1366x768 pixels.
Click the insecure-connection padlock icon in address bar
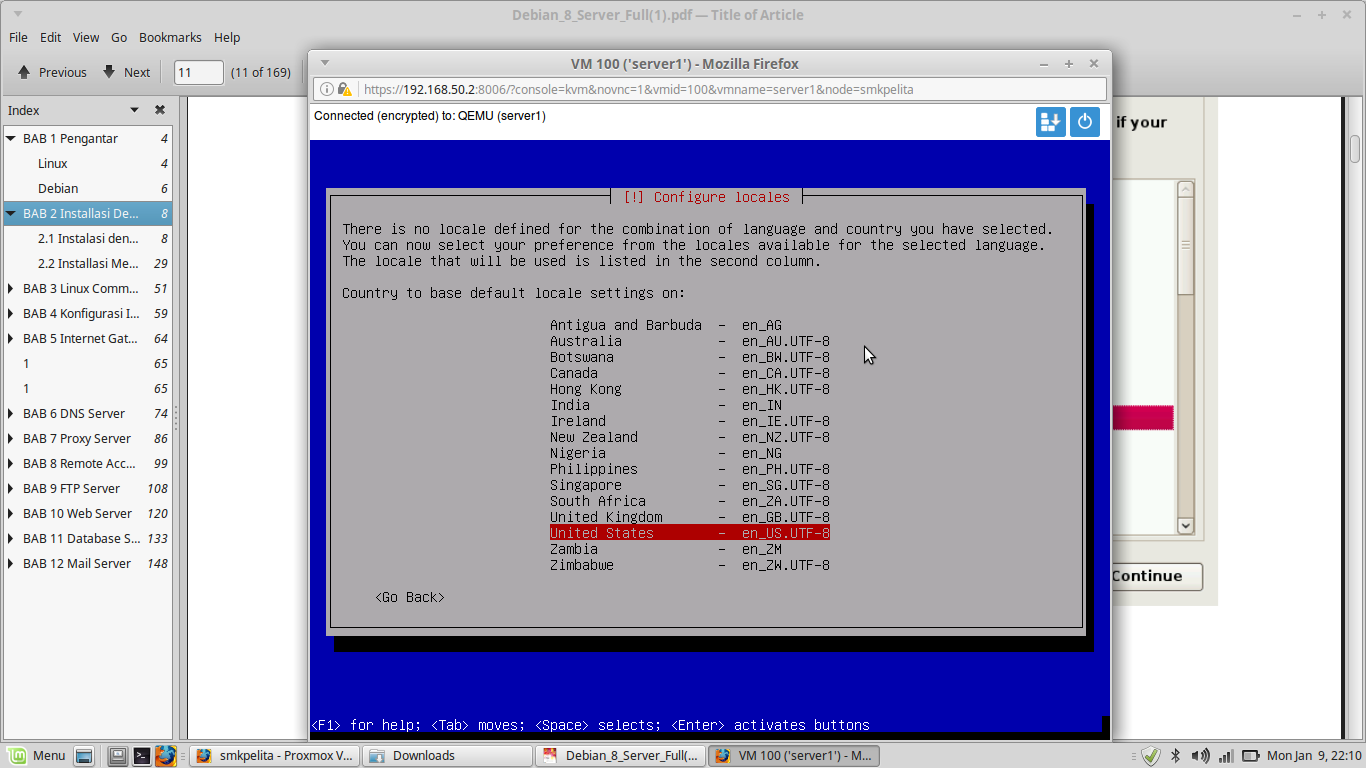344,89
